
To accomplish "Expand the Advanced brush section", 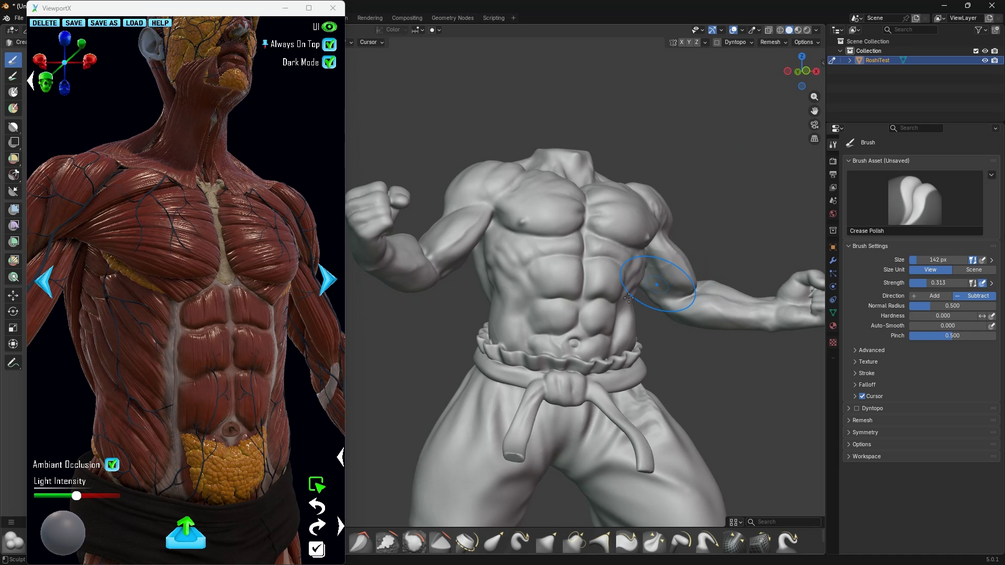I will click(869, 350).
